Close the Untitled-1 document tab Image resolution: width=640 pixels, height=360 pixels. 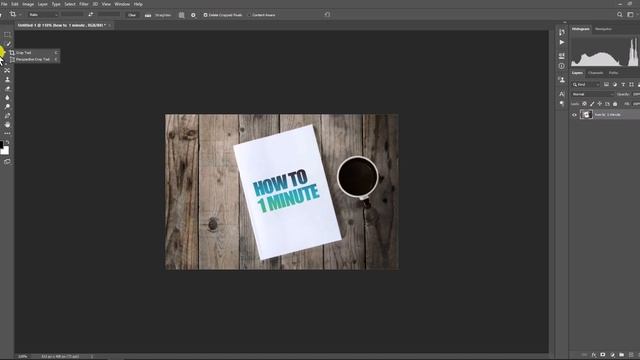click(110, 25)
